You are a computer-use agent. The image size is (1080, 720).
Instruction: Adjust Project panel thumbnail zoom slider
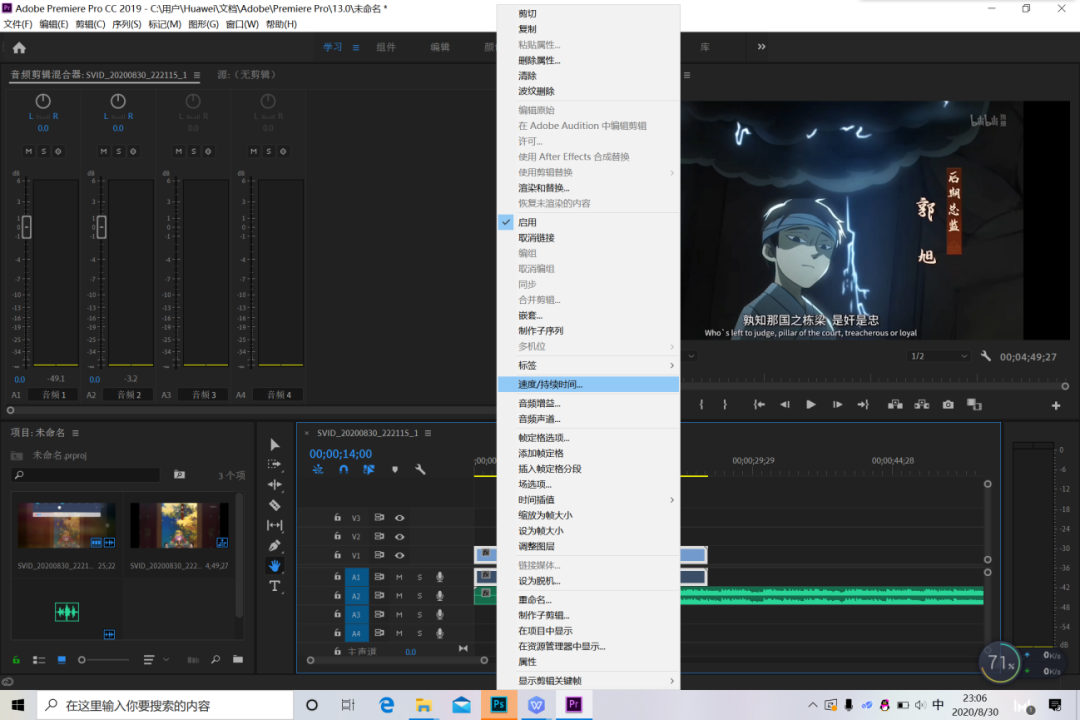103,660
